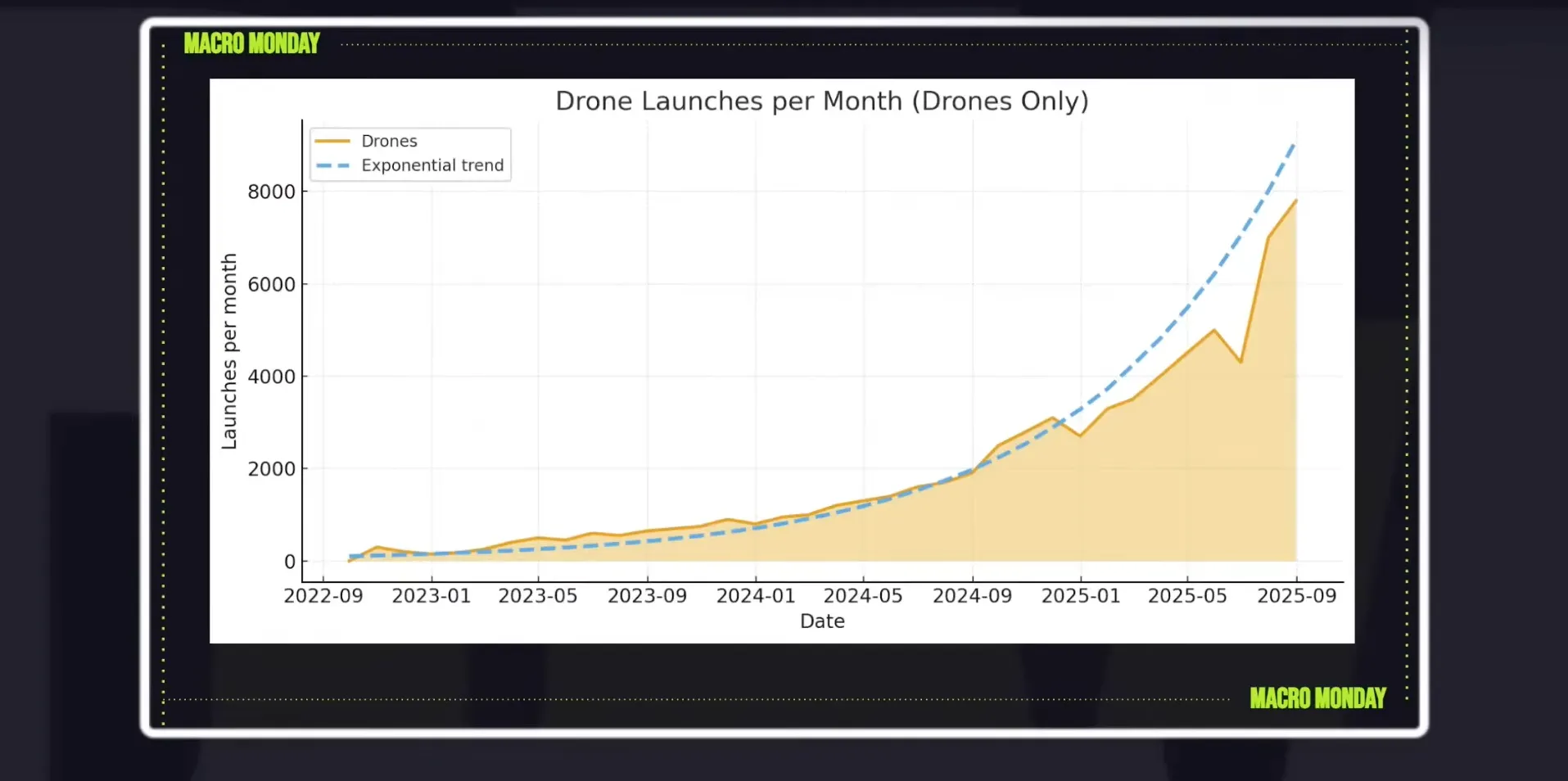Open the Date axis label options
This screenshot has height=781, width=1568.
822,621
